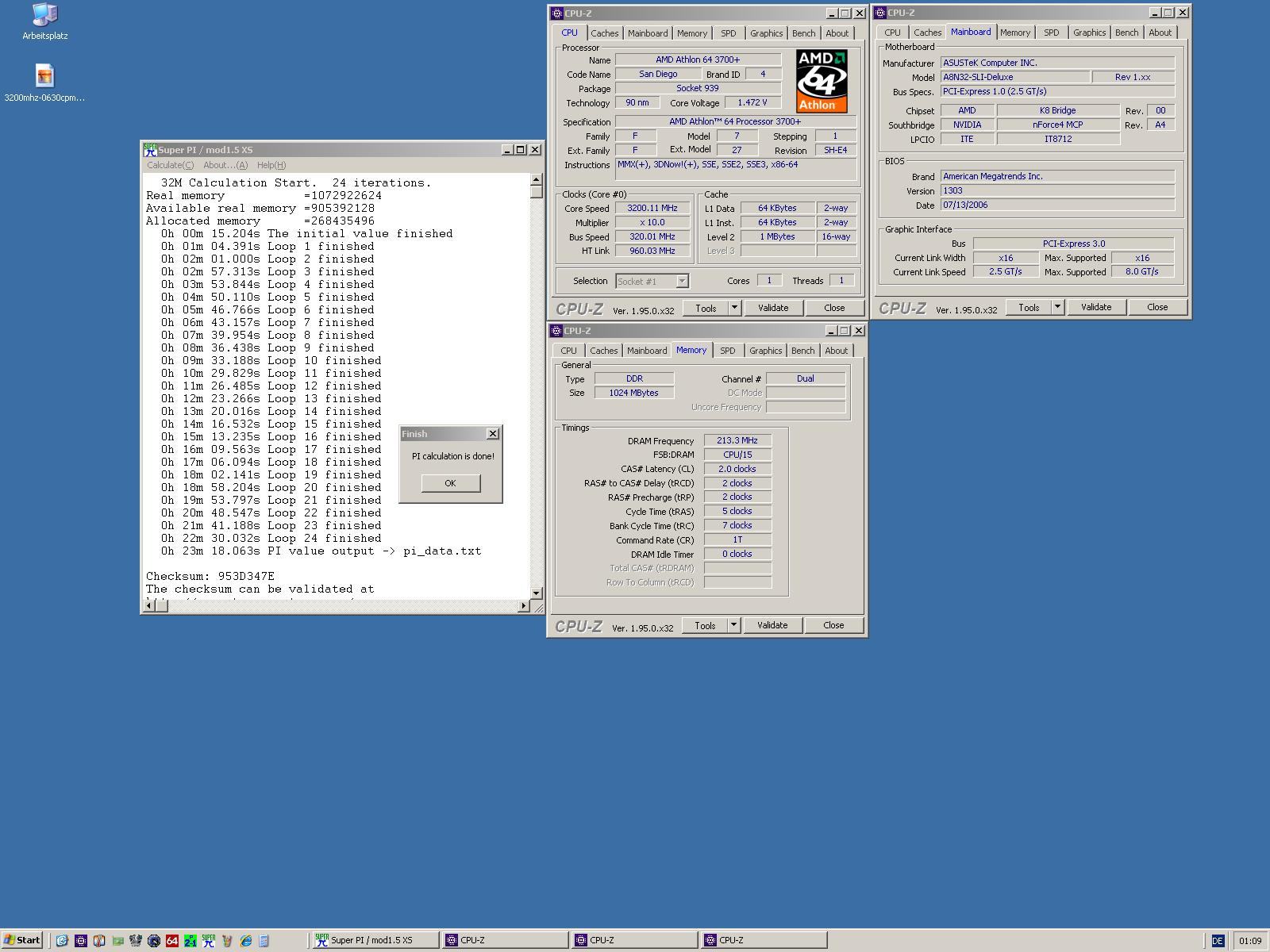
Task: Open the Bench tab in the CPU window
Action: 803,33
